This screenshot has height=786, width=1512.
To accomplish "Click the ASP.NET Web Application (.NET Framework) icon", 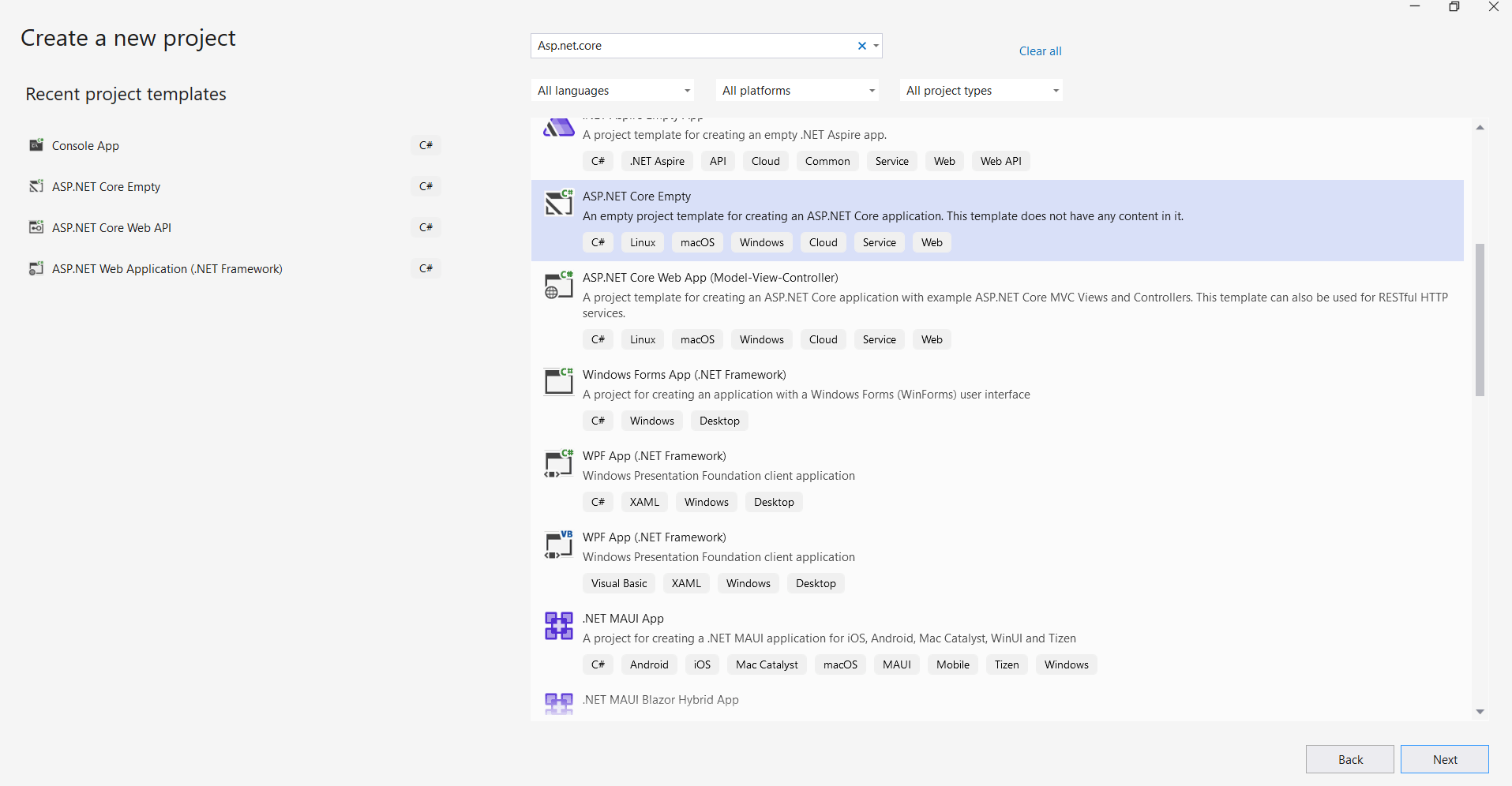I will tap(36, 268).
